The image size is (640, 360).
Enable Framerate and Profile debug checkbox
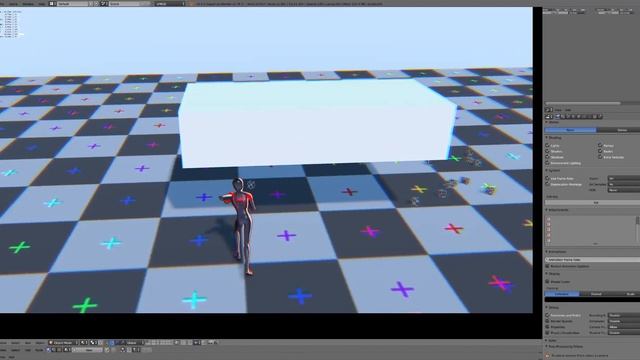pos(547,315)
